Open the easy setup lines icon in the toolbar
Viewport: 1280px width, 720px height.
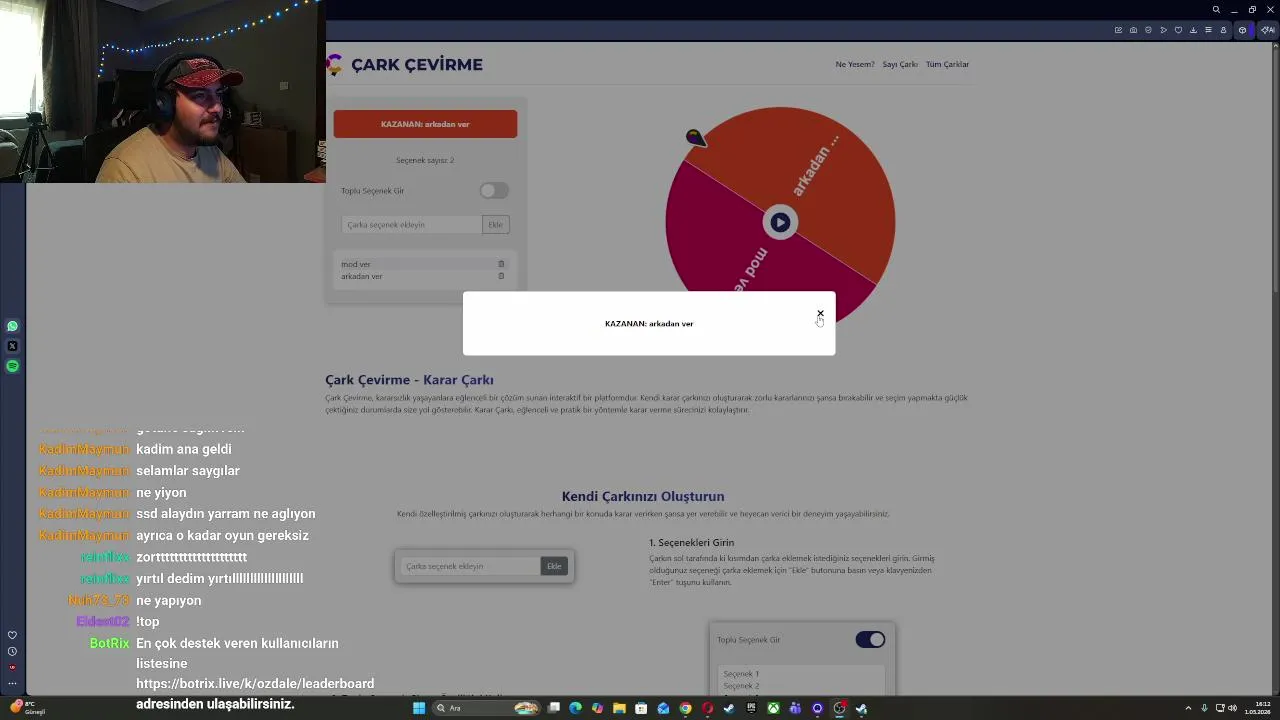(1208, 30)
